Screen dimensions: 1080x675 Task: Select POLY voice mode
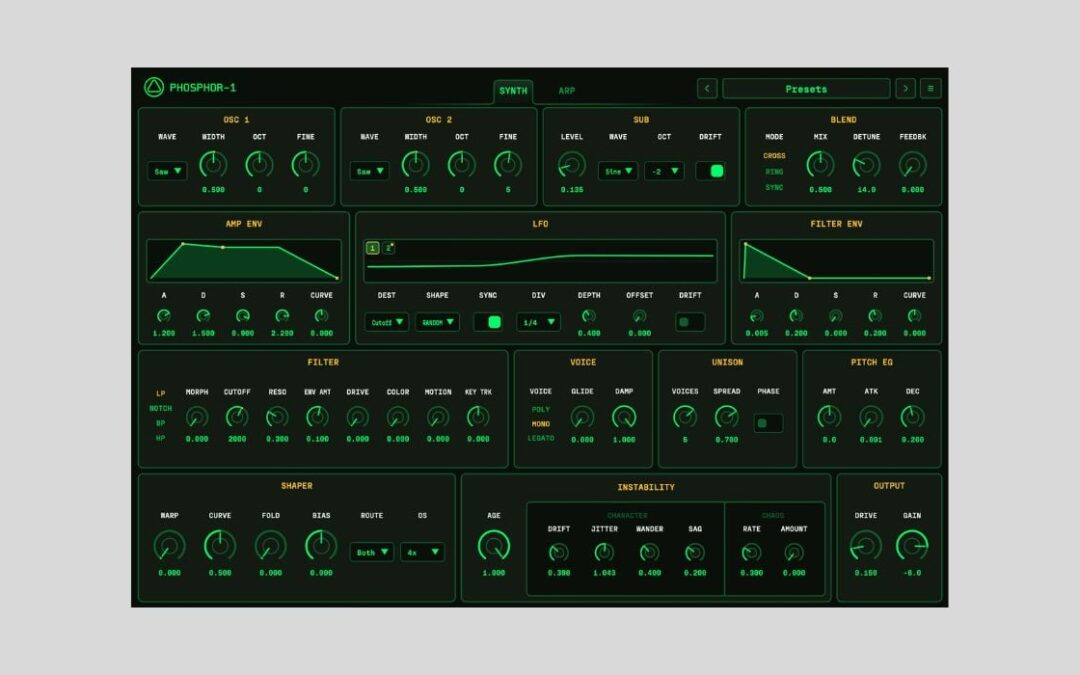541,409
